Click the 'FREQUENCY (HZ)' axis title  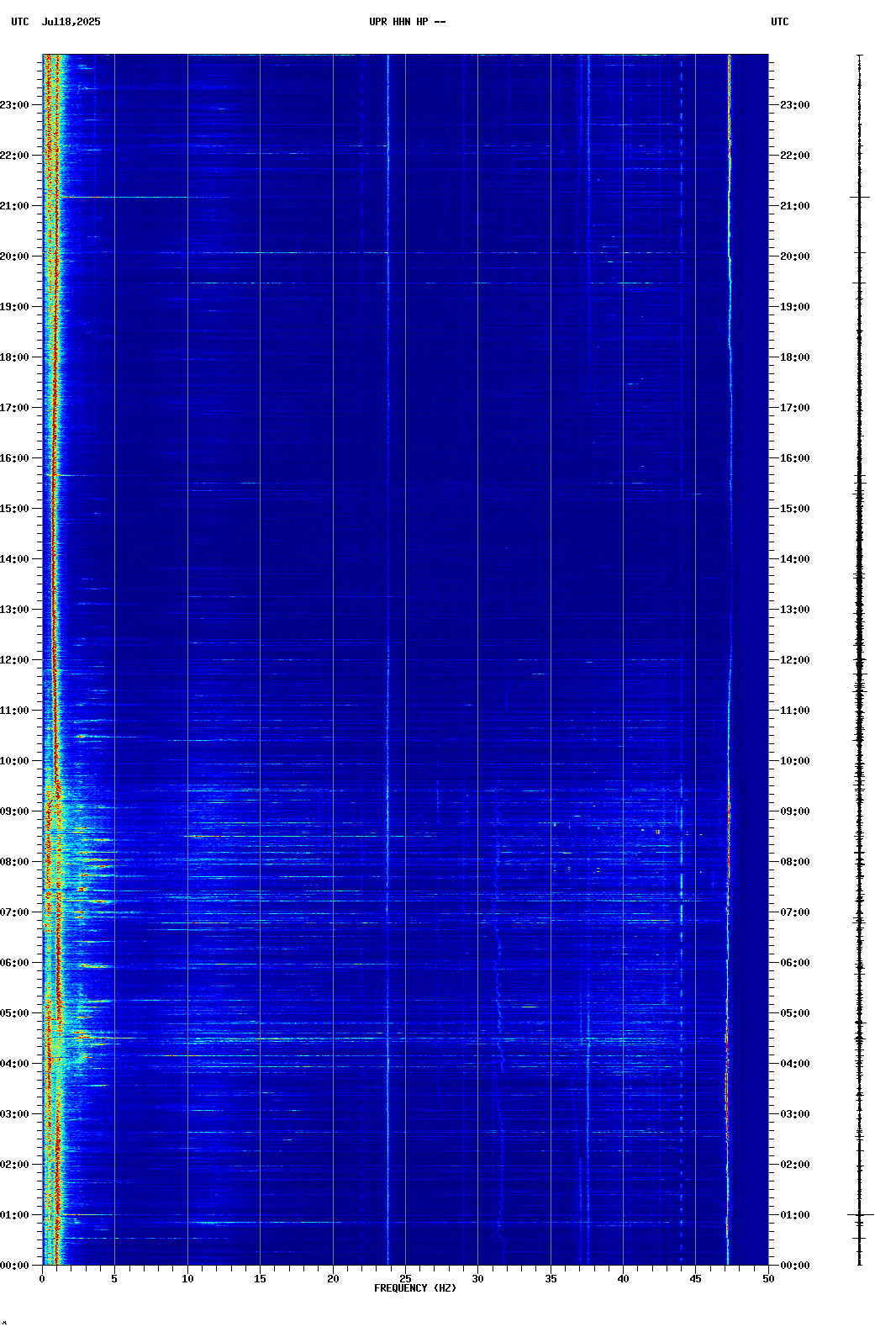[x=415, y=1288]
